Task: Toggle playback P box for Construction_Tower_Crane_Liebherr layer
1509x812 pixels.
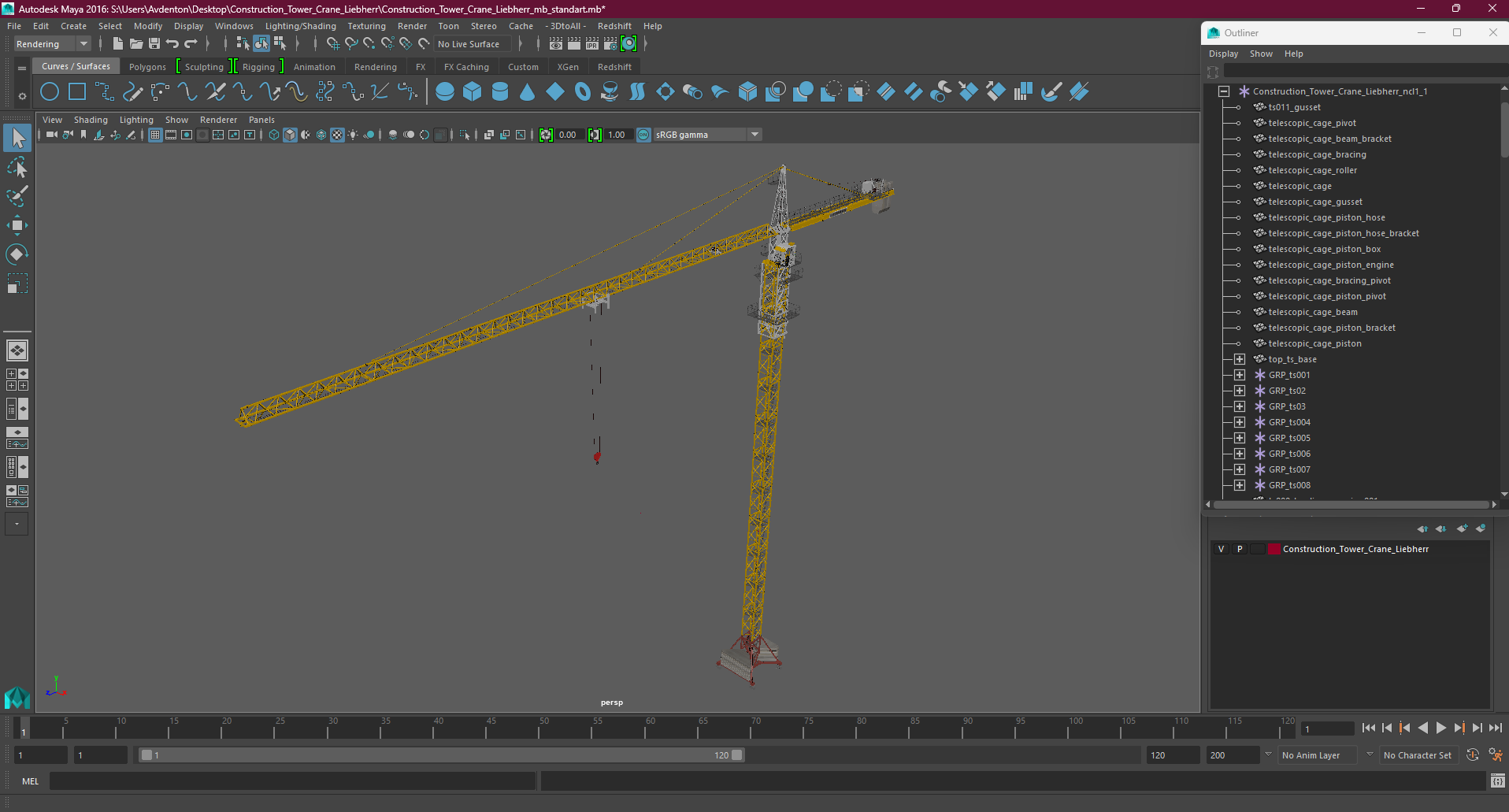Action: (x=1240, y=549)
